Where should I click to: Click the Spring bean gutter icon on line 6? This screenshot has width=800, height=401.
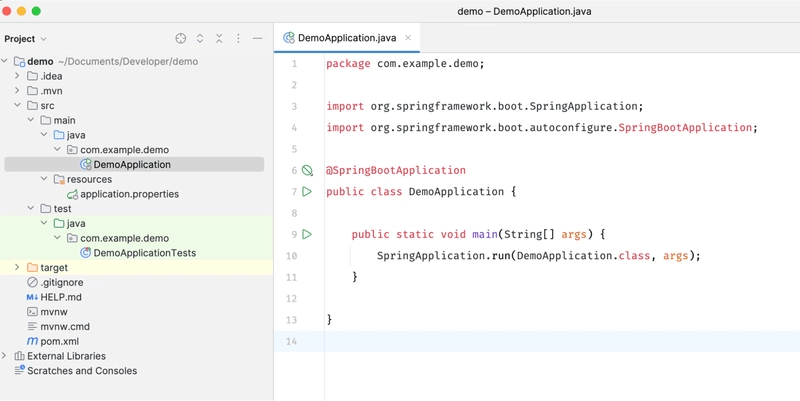[x=307, y=170]
